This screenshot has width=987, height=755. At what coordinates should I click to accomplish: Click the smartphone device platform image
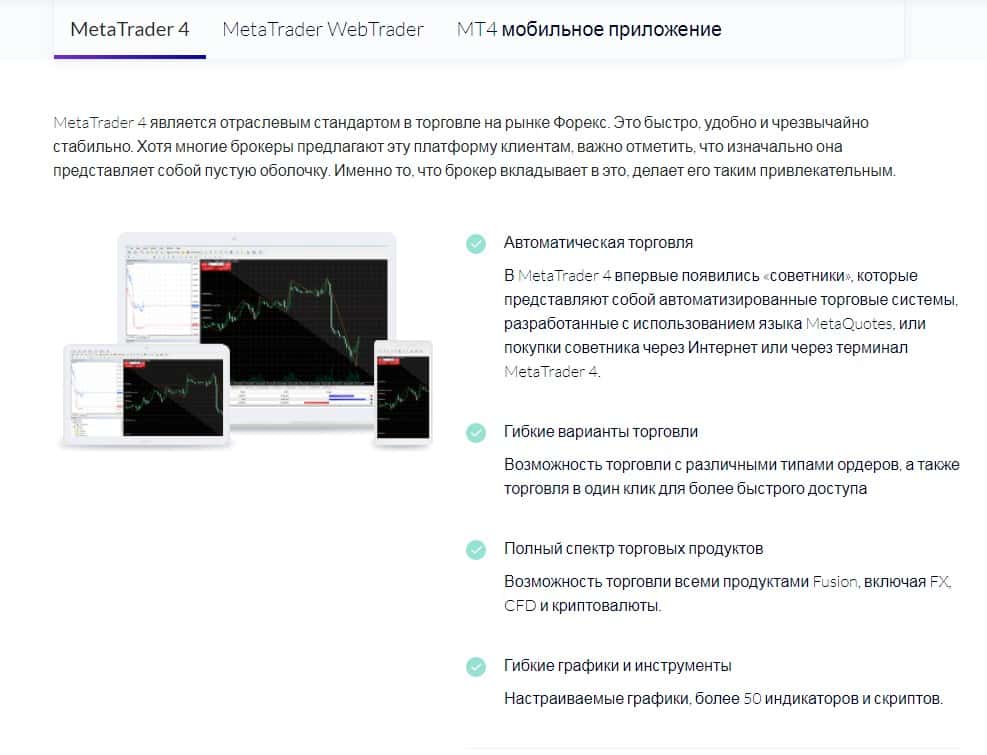coord(403,393)
